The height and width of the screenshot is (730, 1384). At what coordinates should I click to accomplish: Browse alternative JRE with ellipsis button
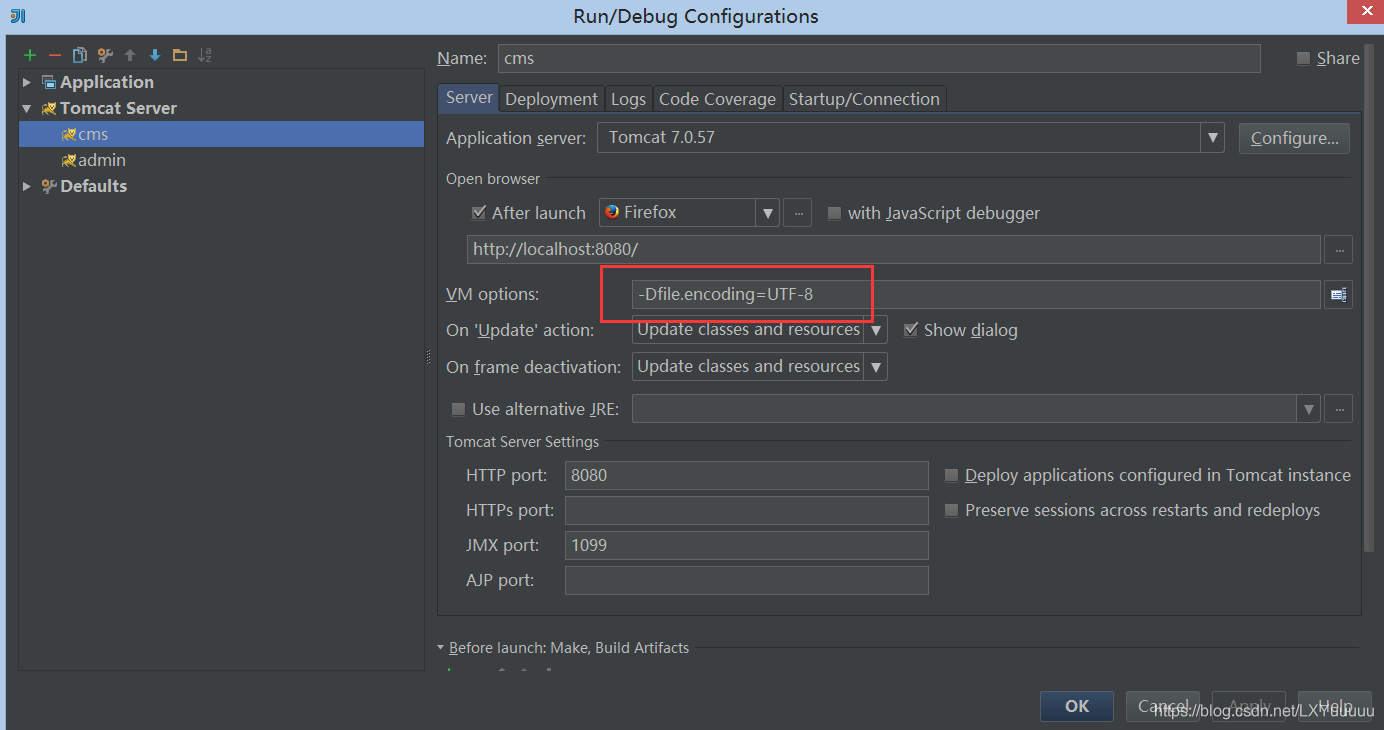[1338, 408]
